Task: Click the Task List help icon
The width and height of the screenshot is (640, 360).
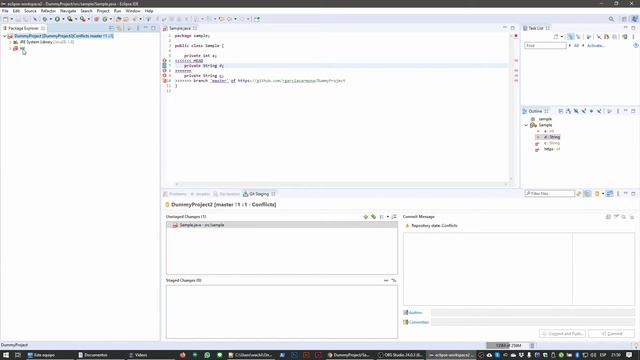Action: click(636, 46)
